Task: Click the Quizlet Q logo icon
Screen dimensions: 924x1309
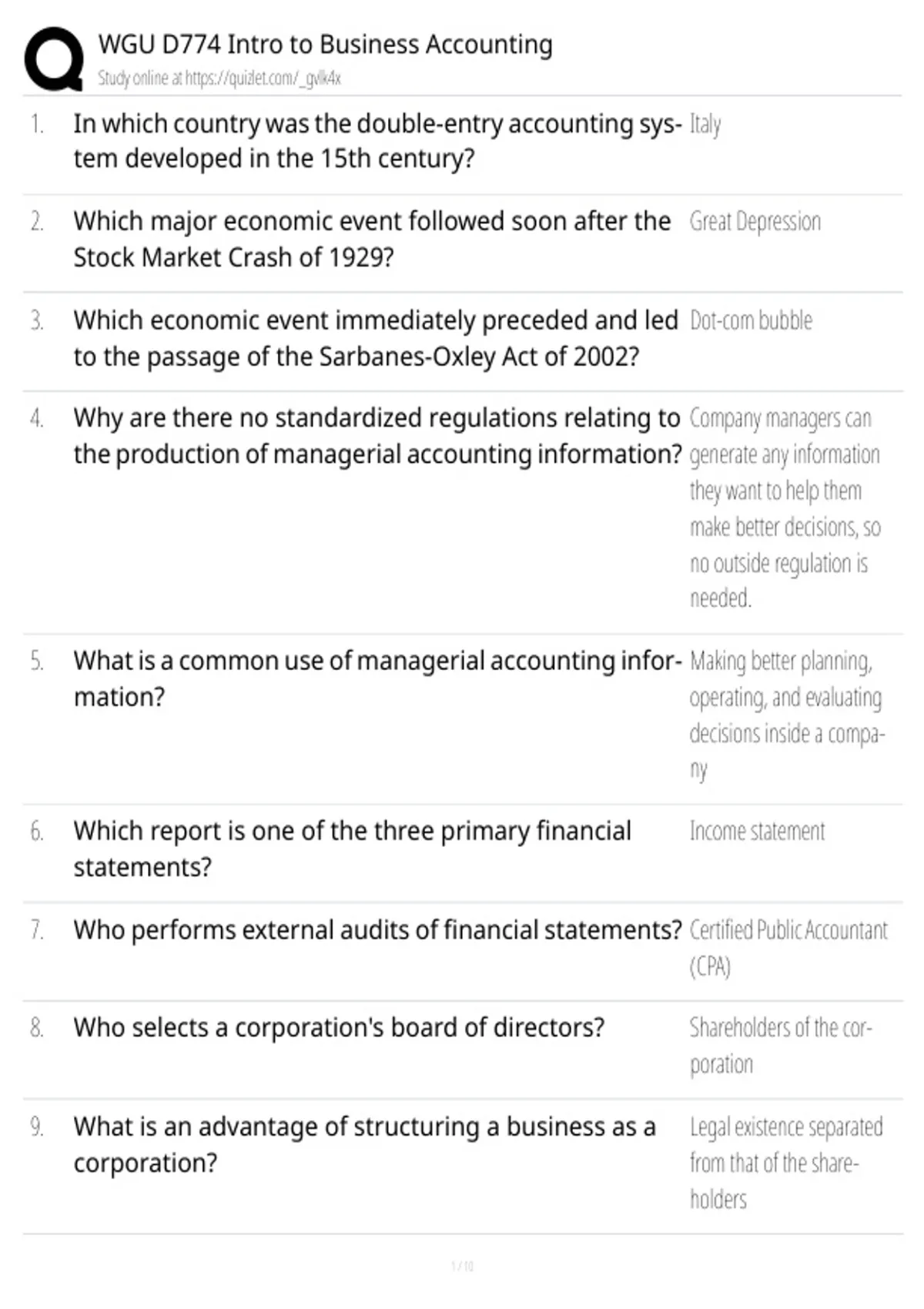Action: [54, 59]
